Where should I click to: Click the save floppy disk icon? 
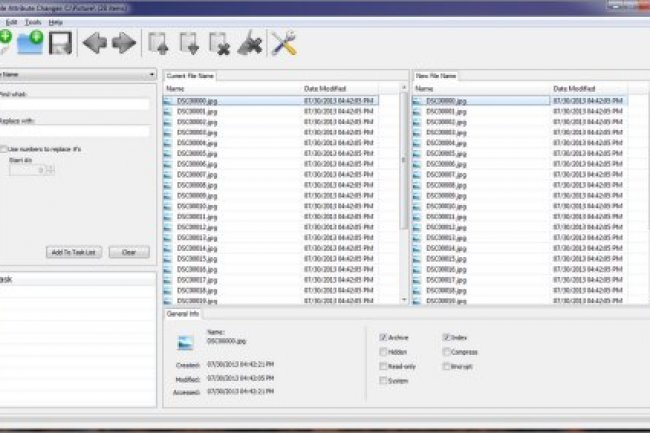(x=60, y=43)
